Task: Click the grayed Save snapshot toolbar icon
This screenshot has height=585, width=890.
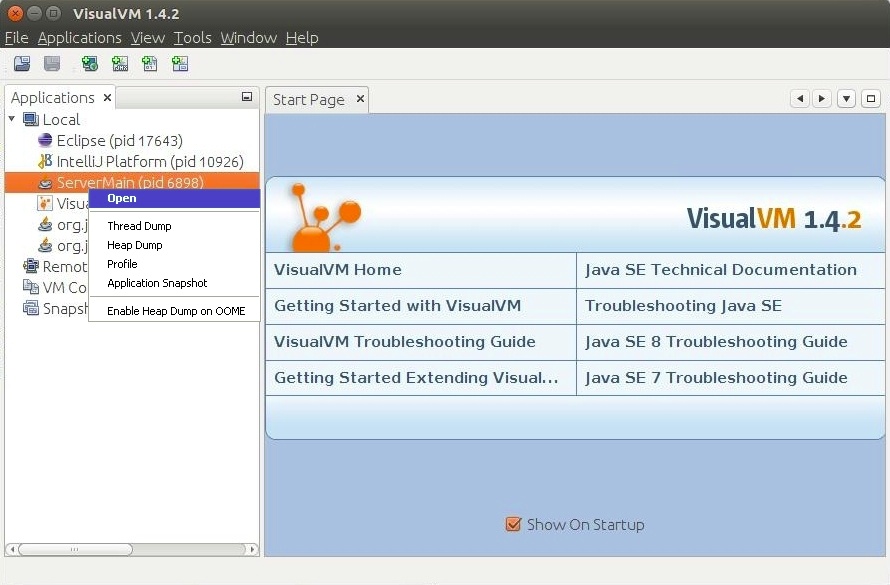Action: [x=52, y=64]
